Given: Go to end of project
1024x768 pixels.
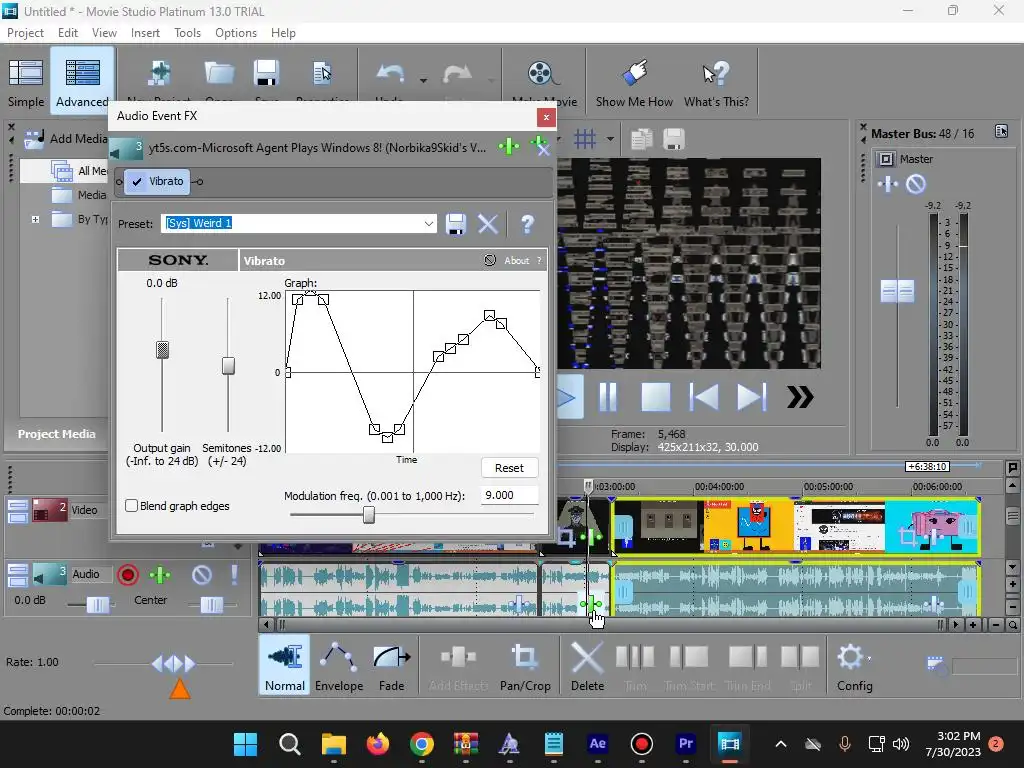Looking at the screenshot, I should point(752,397).
